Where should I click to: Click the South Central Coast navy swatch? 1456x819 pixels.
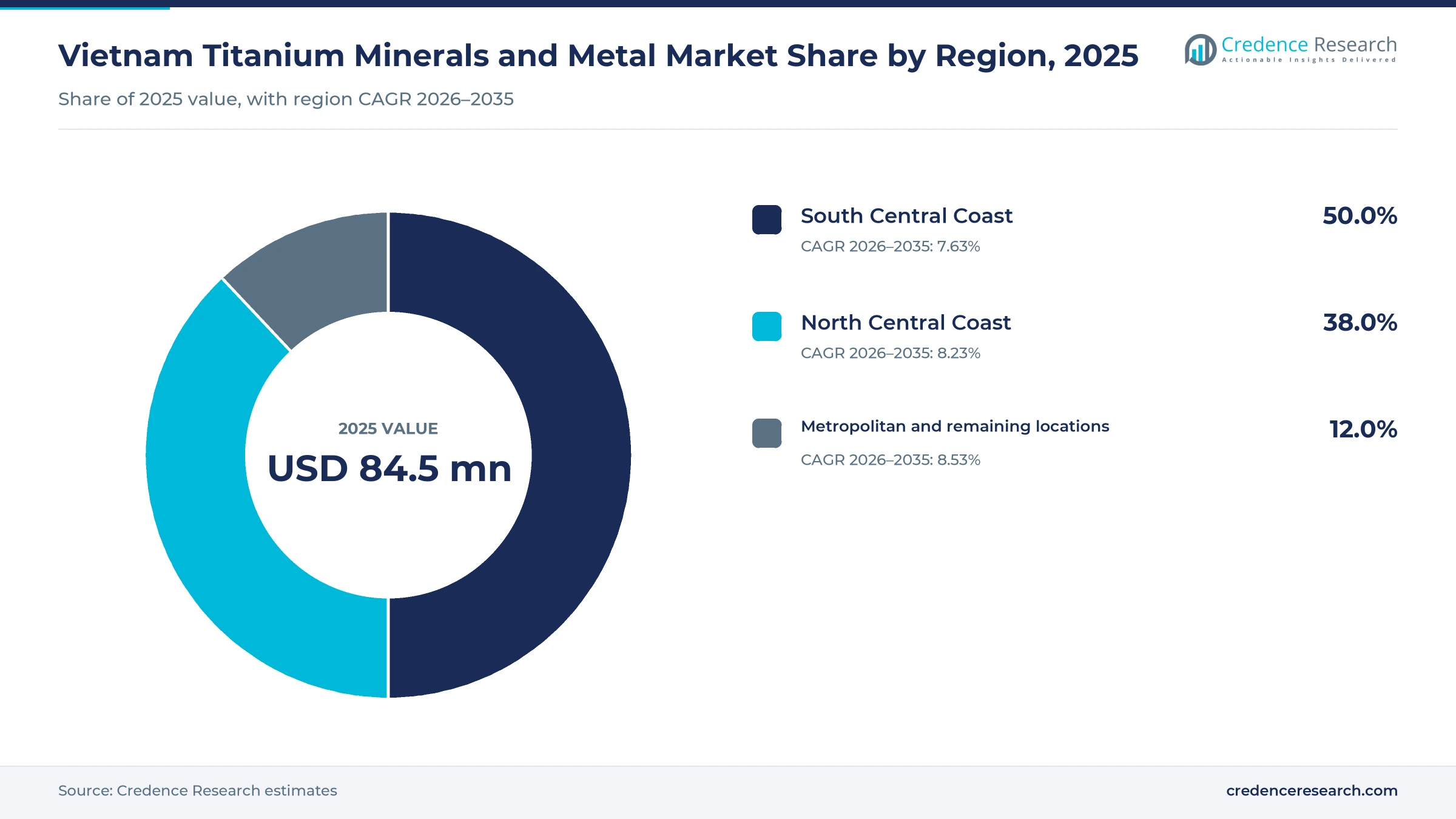(x=767, y=220)
